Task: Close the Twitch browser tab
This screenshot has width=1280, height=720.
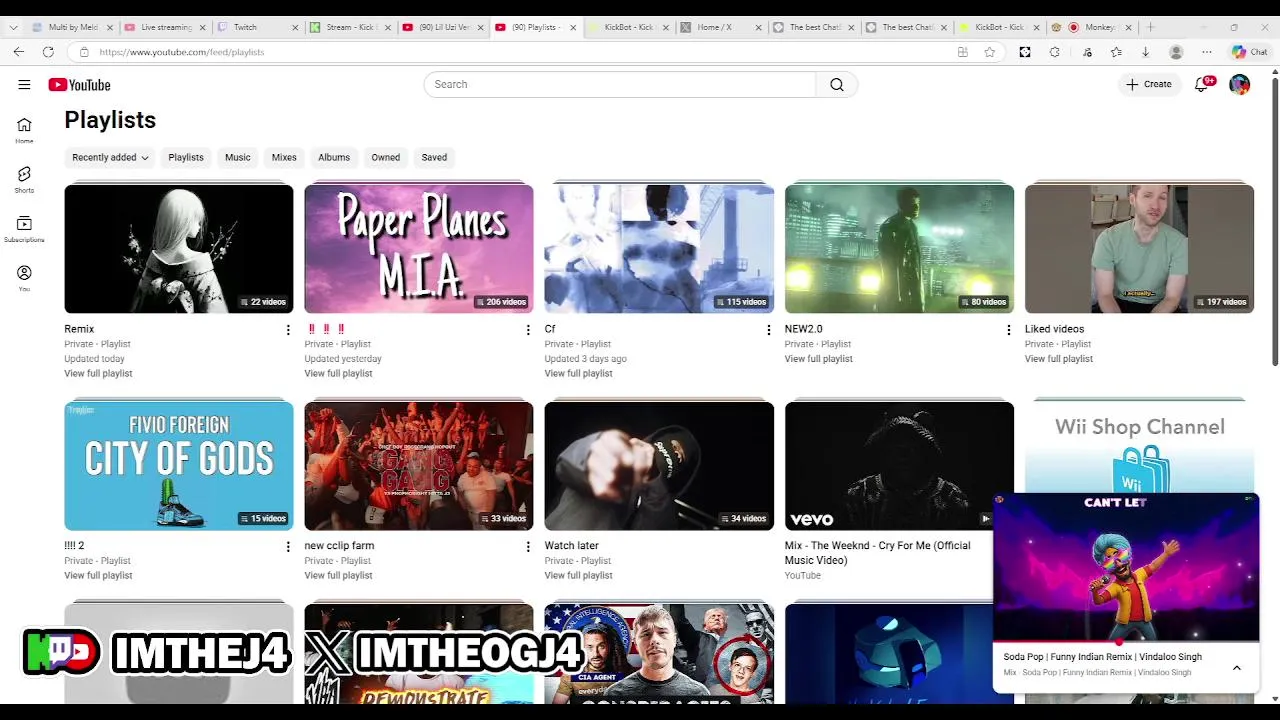Action: pyautogui.click(x=295, y=27)
